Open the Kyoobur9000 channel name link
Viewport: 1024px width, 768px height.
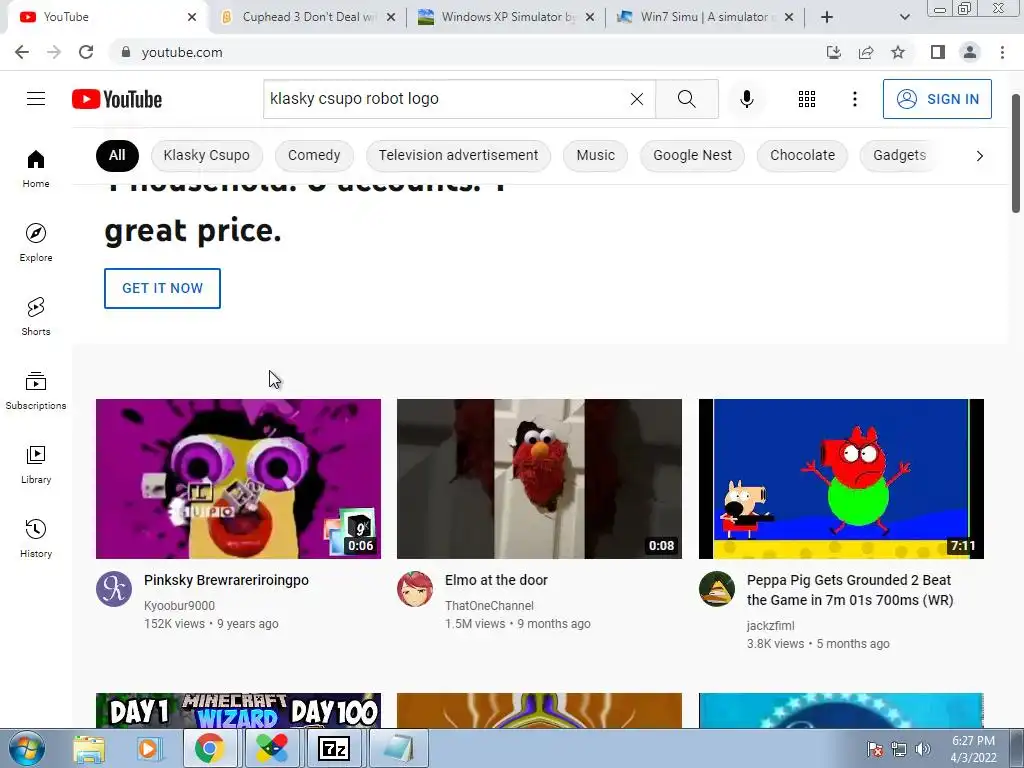(x=179, y=606)
